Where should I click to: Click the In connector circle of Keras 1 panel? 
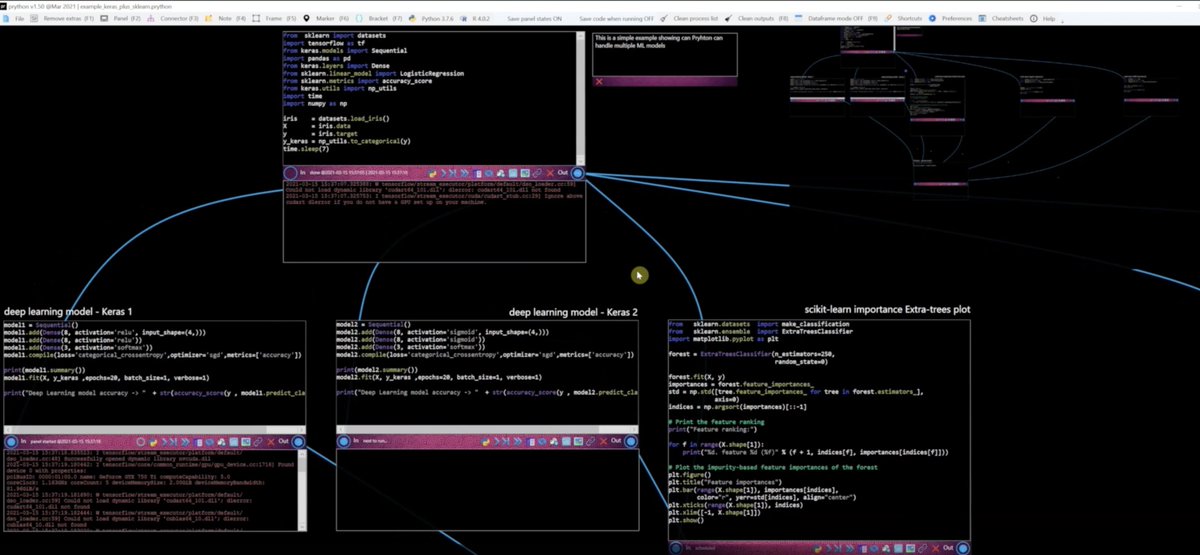[11, 441]
